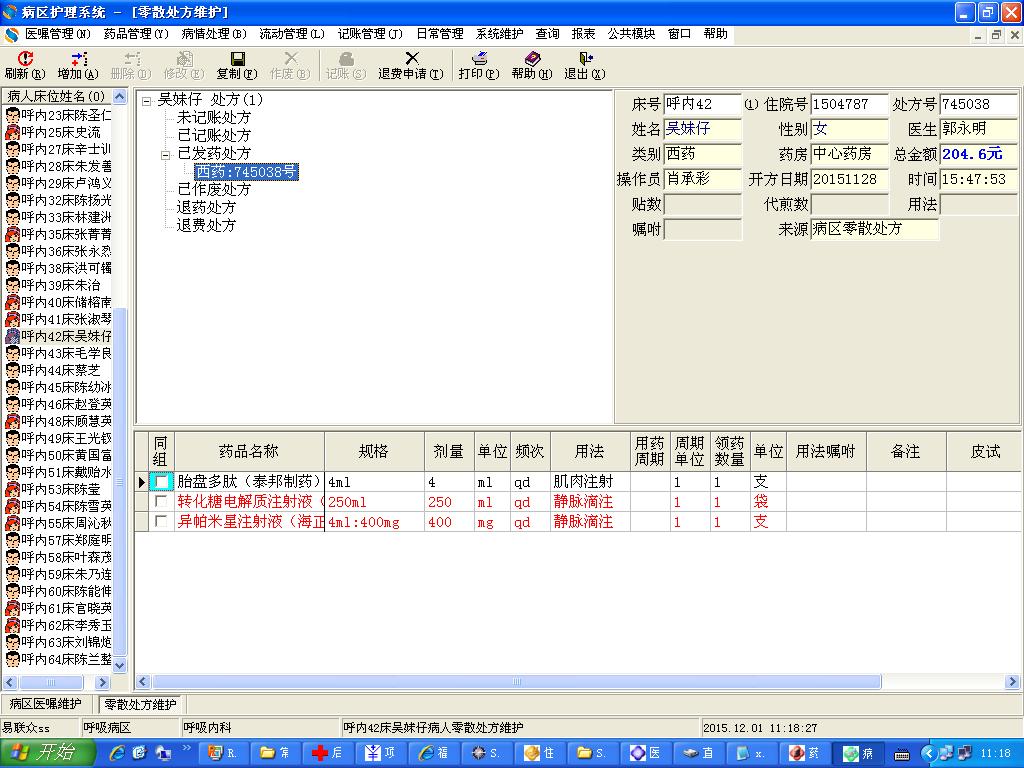This screenshot has width=1024, height=768.
Task: Click the 药品名称 column header
Action: coord(249,451)
